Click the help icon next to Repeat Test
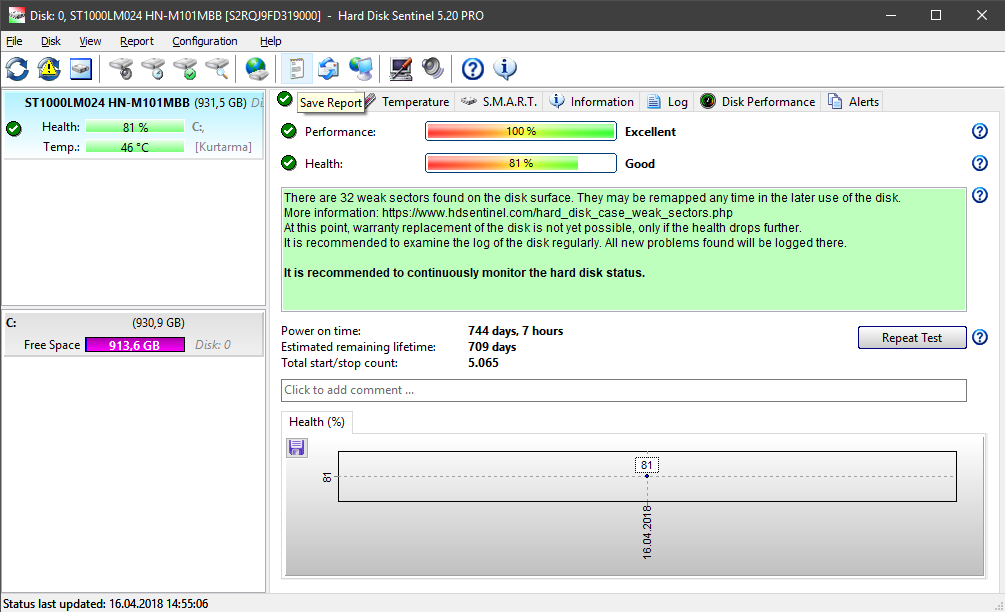This screenshot has width=1005, height=612. pos(979,337)
